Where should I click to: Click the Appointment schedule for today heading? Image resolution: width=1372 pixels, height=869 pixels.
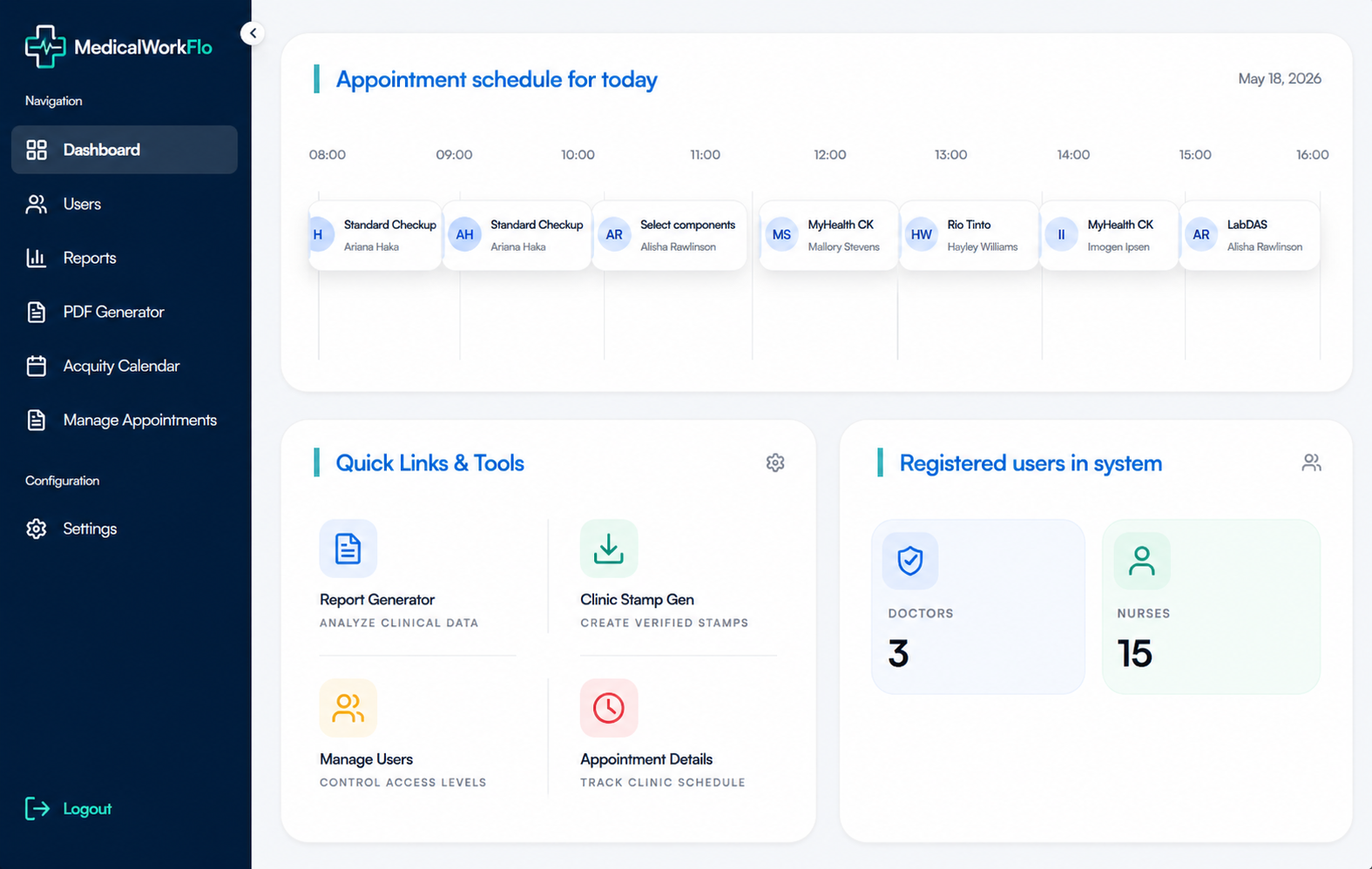point(497,79)
